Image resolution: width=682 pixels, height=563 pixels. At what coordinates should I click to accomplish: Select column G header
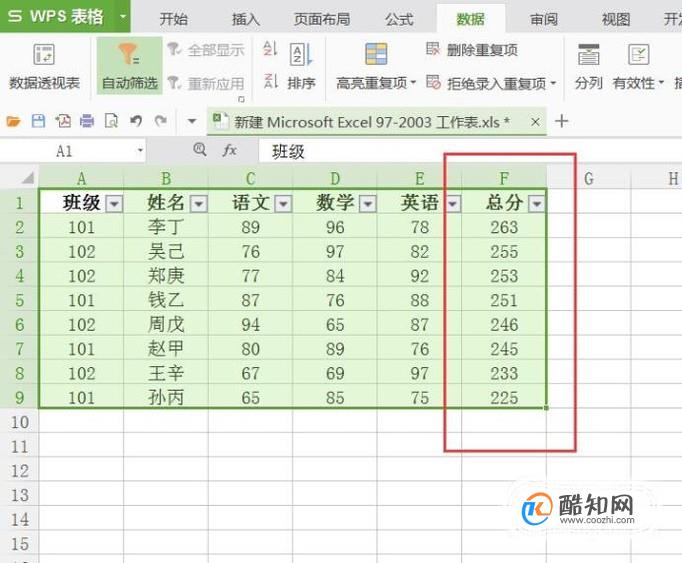pos(588,178)
